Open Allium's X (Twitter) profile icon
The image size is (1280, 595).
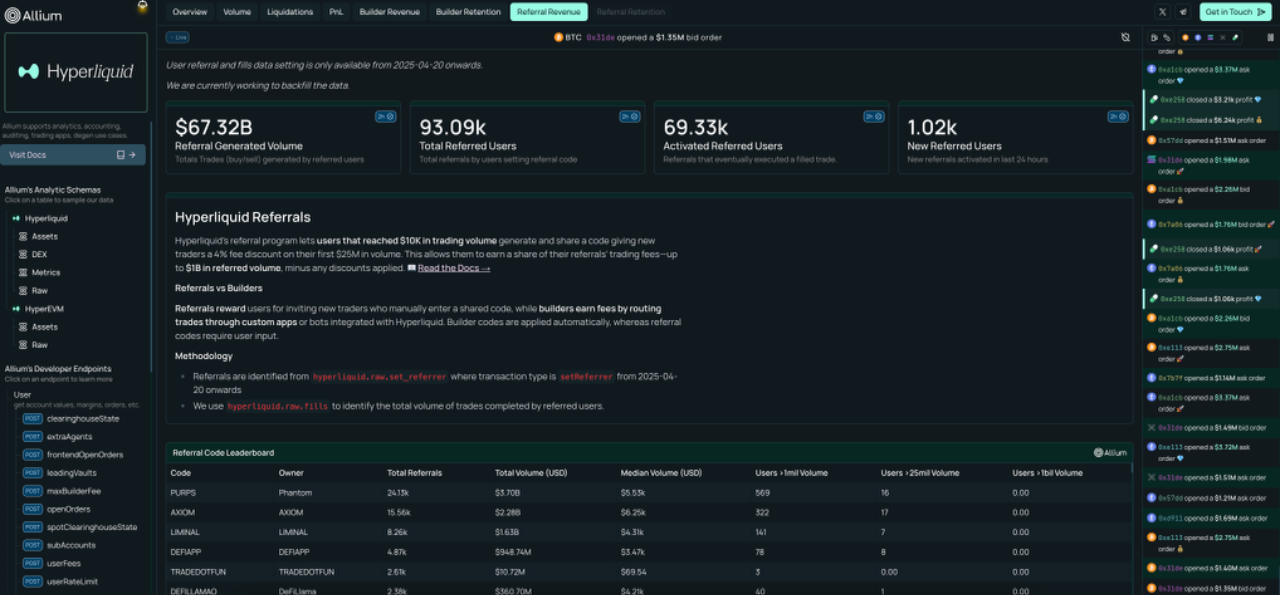tap(1162, 12)
